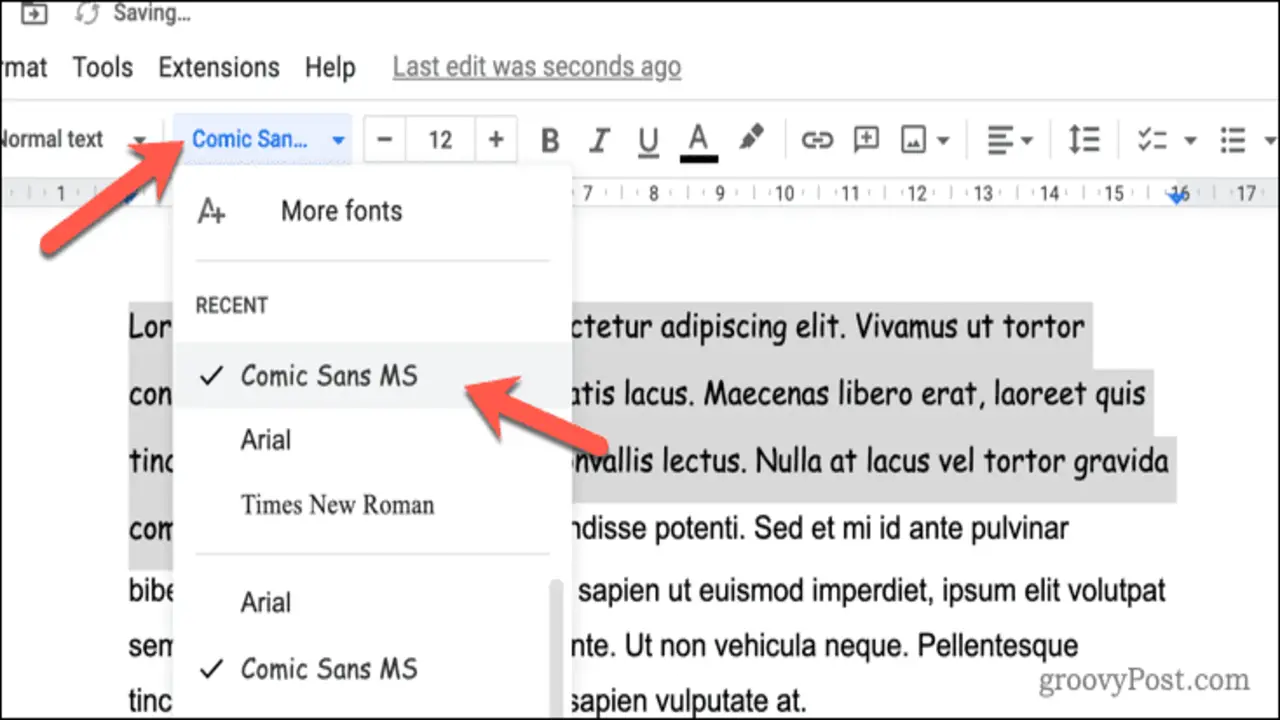Open the highlight color marker tool

[751, 139]
